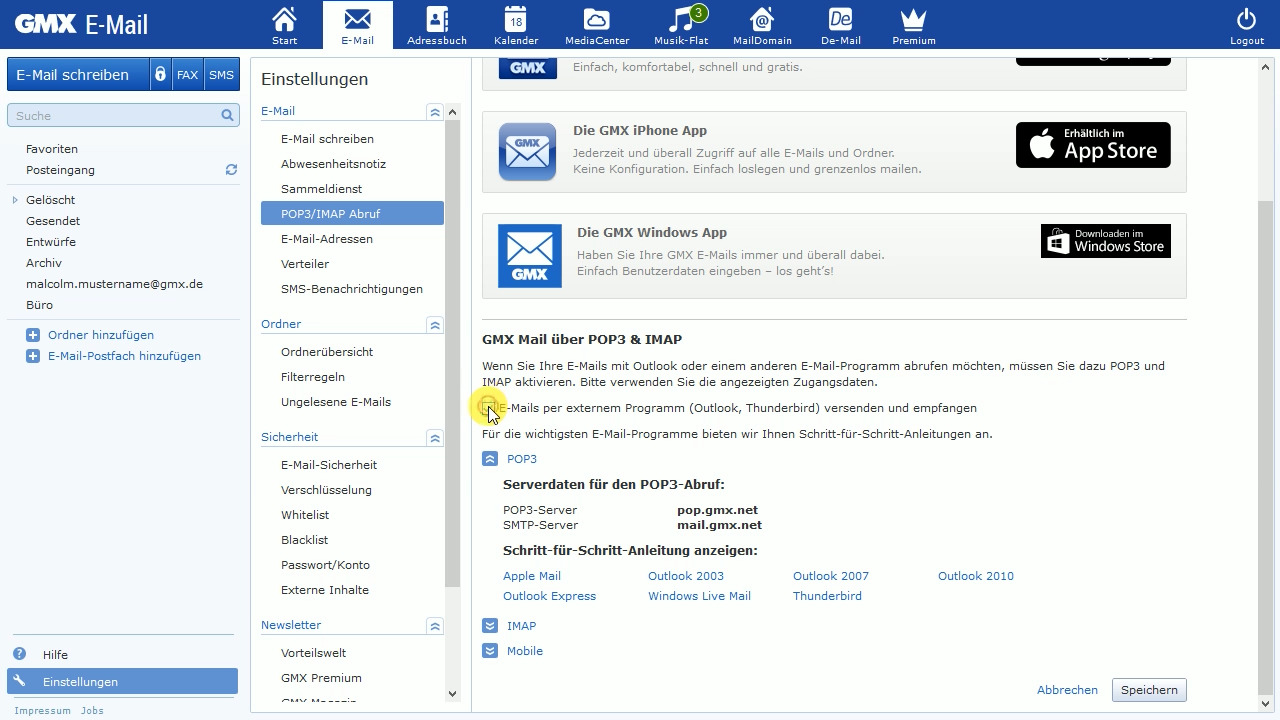1280x720 pixels.
Task: Click the FAX button
Action: (187, 75)
